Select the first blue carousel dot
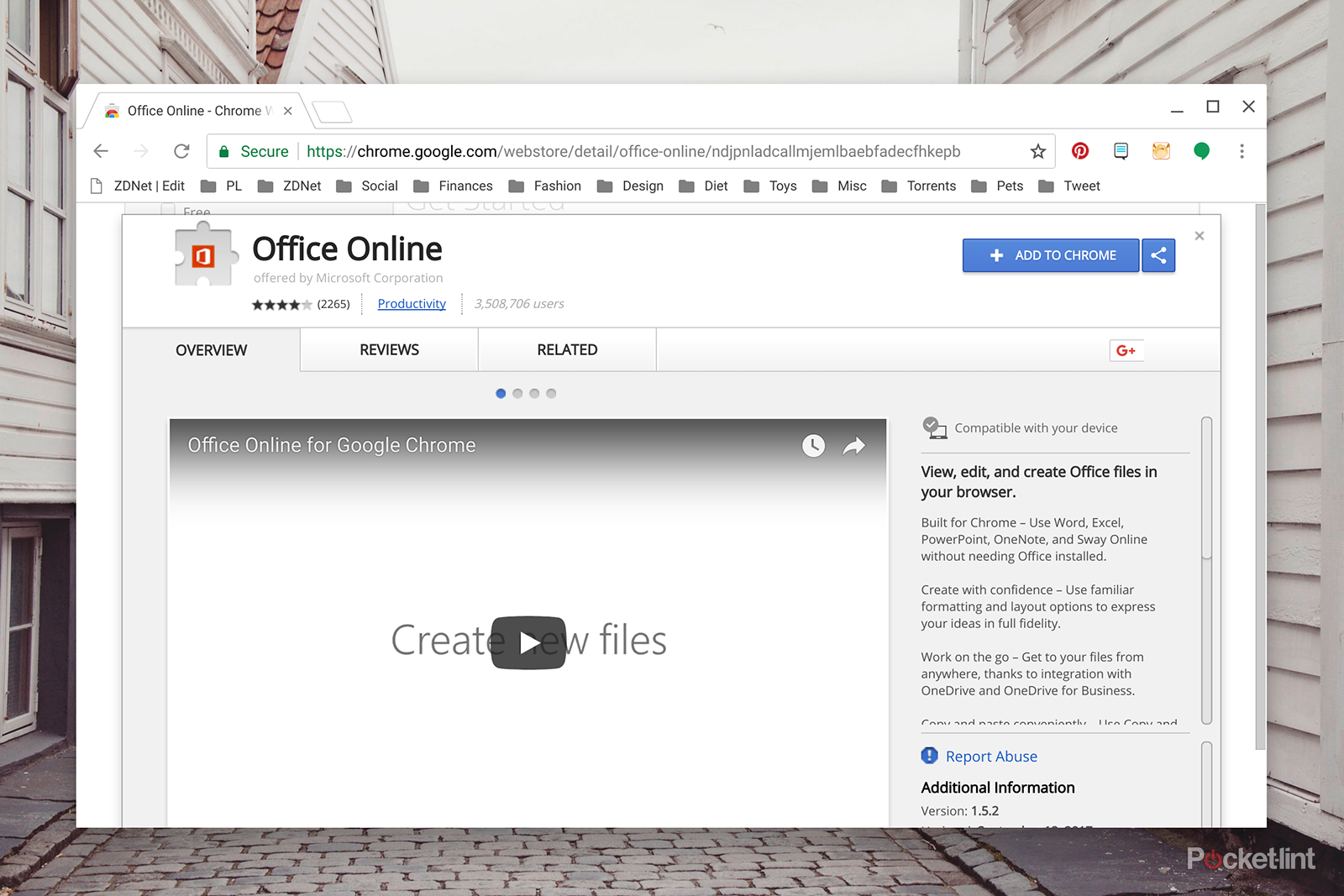Viewport: 1344px width, 896px height. 501,394
